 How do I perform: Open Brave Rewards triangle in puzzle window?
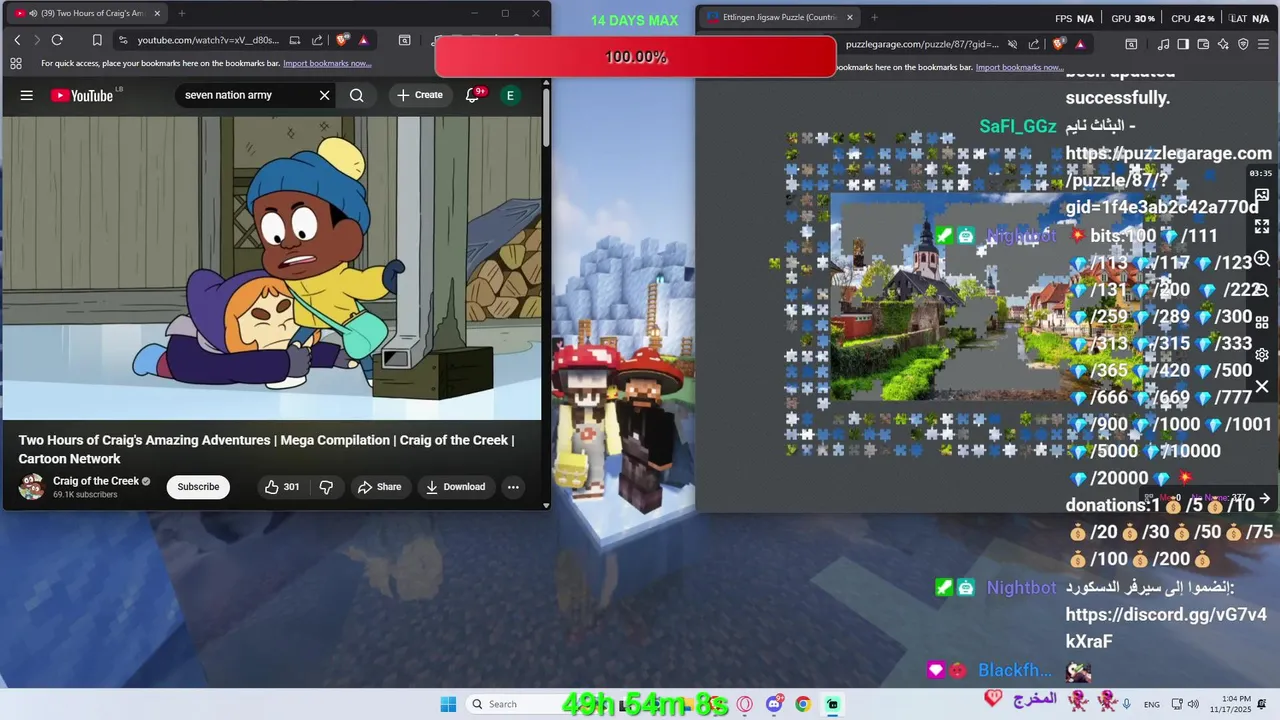(x=1080, y=44)
